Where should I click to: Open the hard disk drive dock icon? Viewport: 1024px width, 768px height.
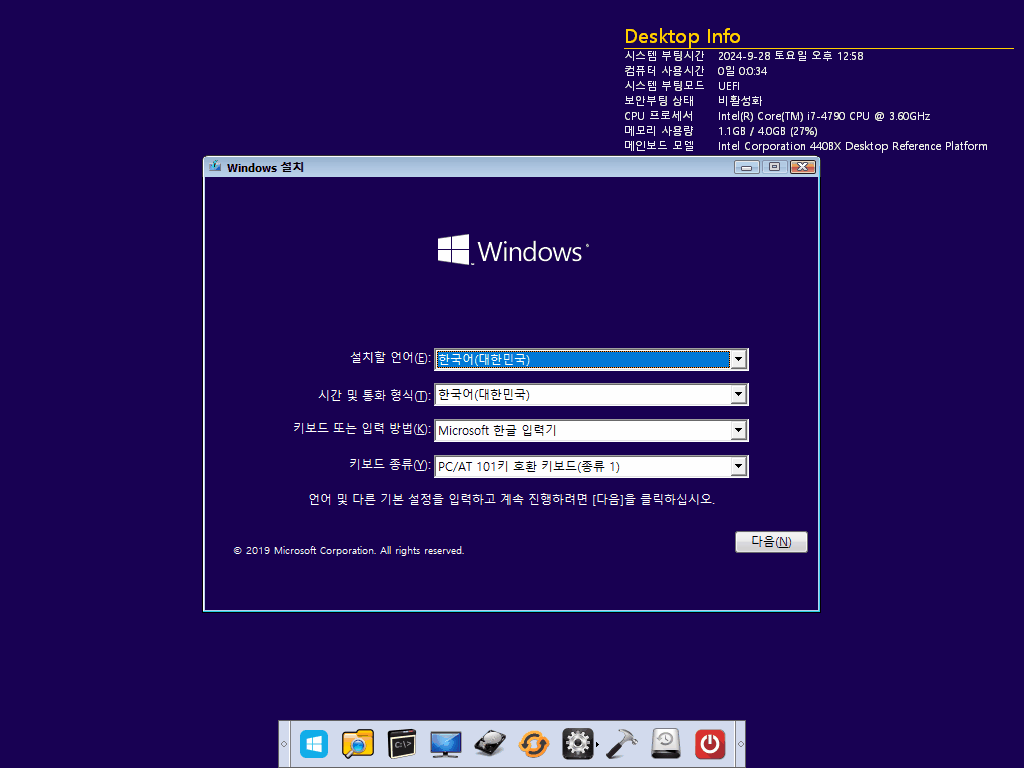[490, 744]
